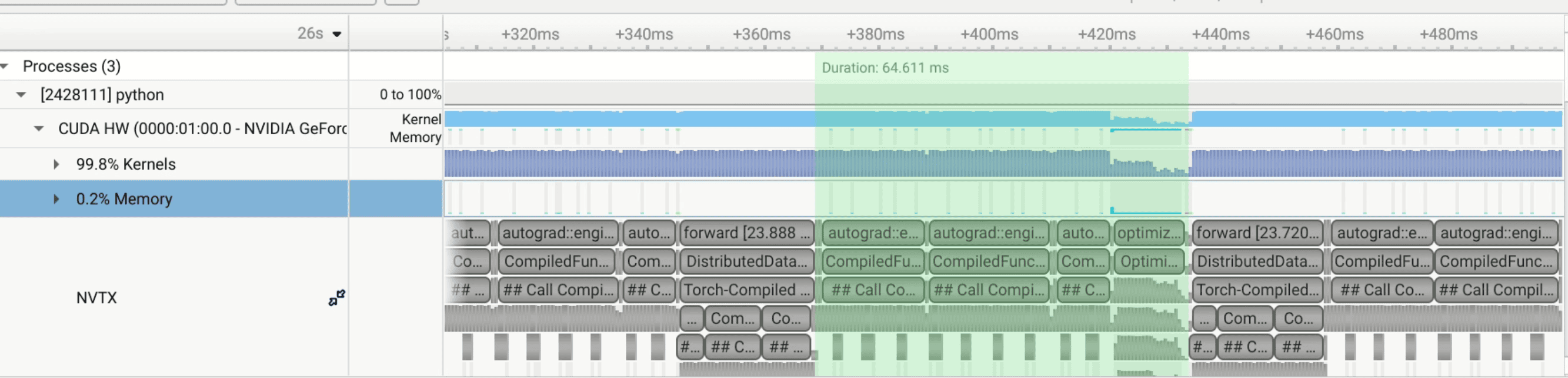Click the CUDA HW Kernel Memory legend label
Screen dimensions: 1568x378
(415, 128)
